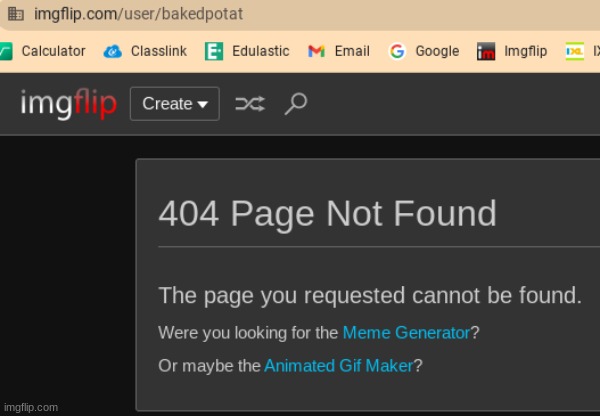Follow the Animated Gif Maker link
Image resolution: width=600 pixels, height=416 pixels.
[338, 366]
